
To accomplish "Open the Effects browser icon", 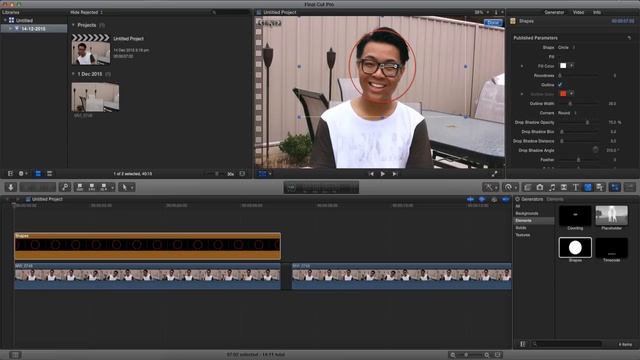I will (527, 187).
